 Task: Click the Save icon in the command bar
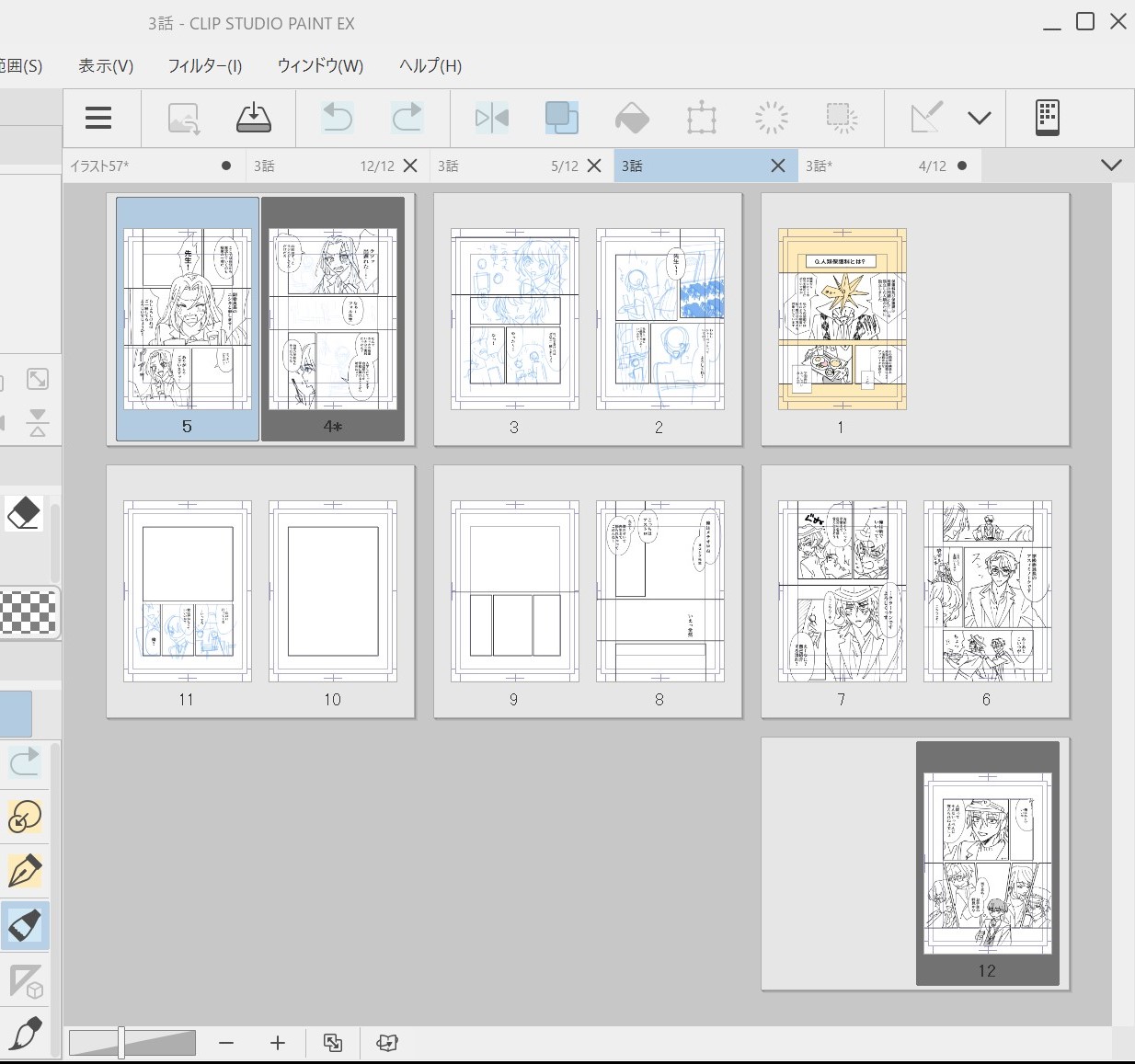click(254, 118)
